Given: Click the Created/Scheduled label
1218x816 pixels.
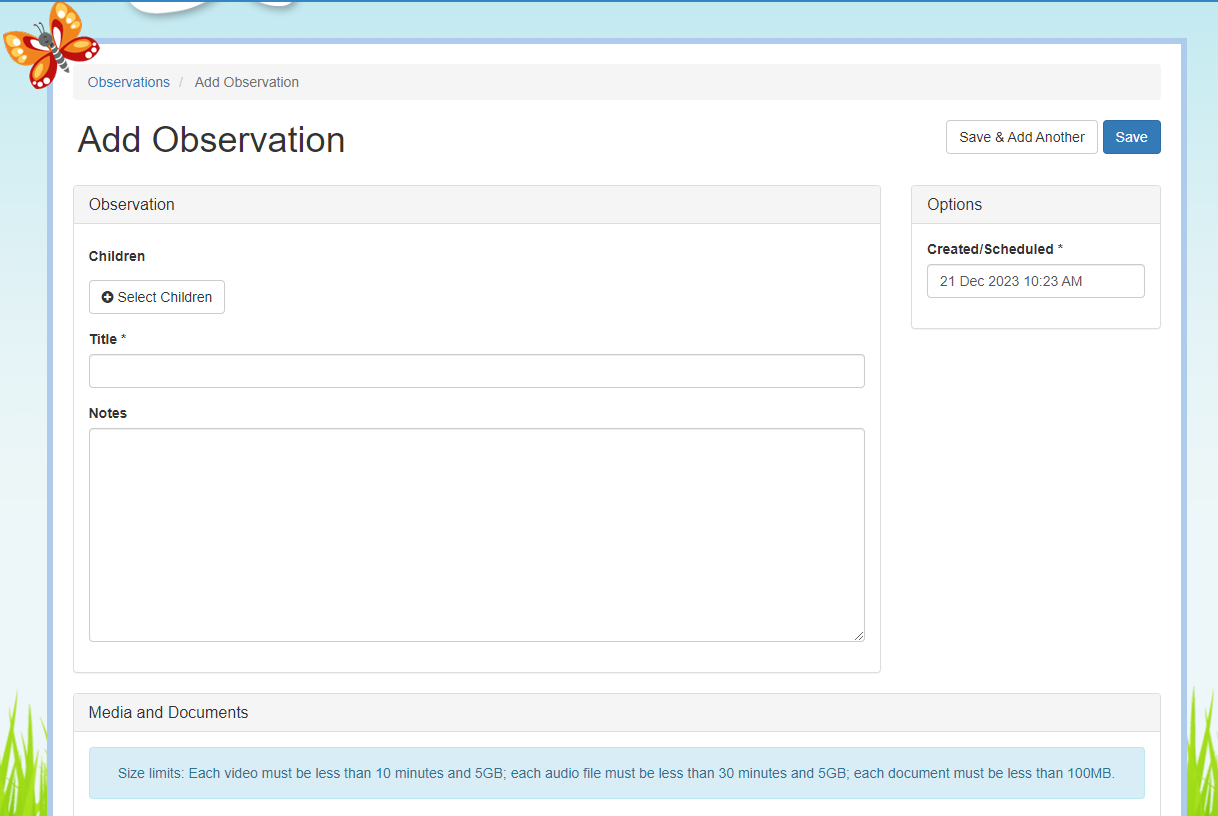Looking at the screenshot, I should pyautogui.click(x=990, y=249).
